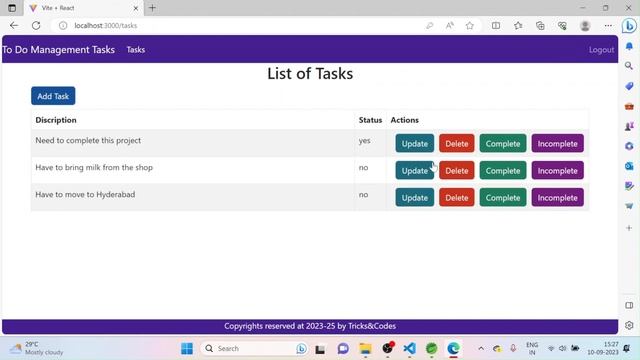Screen dimensions: 640x360
Task: Open the Windows Start menu
Action: pos(187,348)
